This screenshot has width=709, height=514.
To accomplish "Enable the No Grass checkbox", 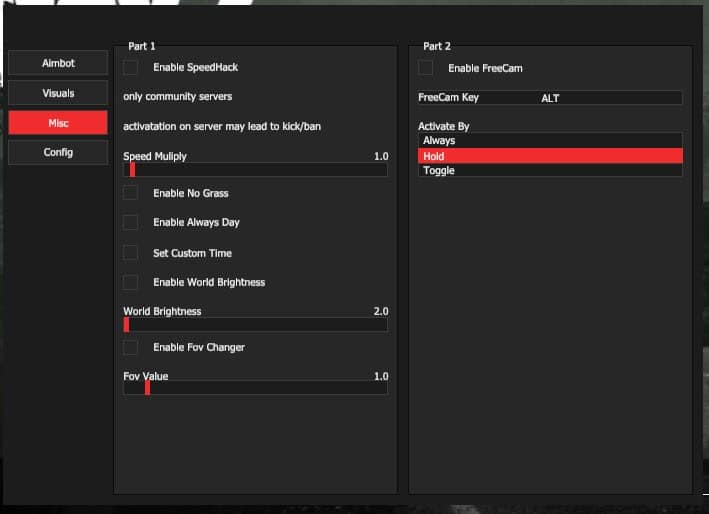I will (x=131, y=193).
